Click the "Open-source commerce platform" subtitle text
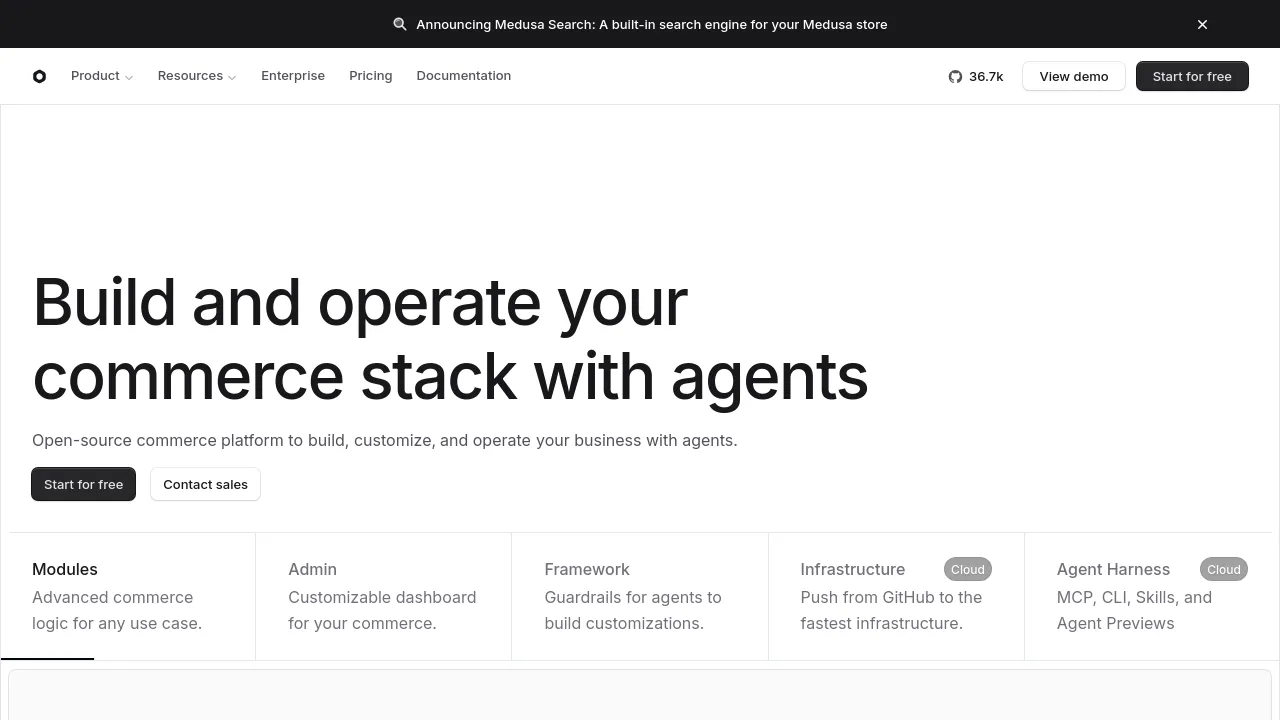The height and width of the screenshot is (720, 1280). [385, 440]
